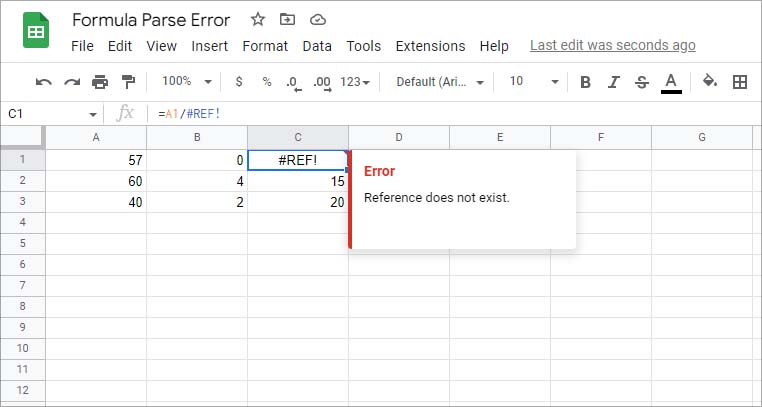Redo the last action

click(72, 82)
